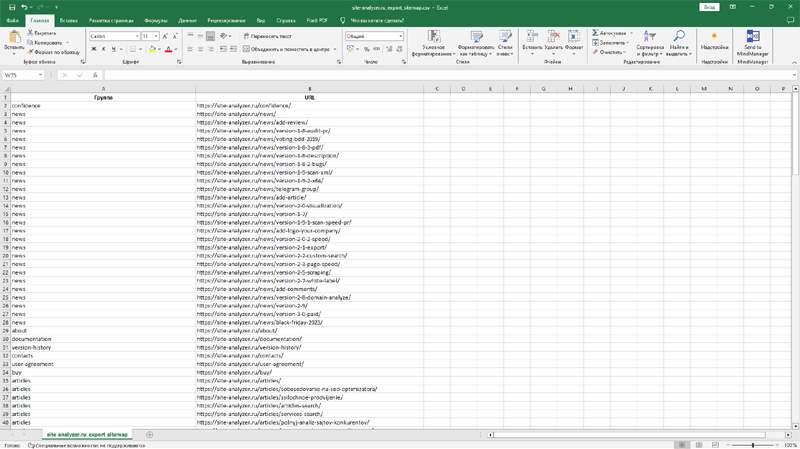Expand the Name Box W75 dropdown
The width and height of the screenshot is (800, 449).
coord(40,75)
